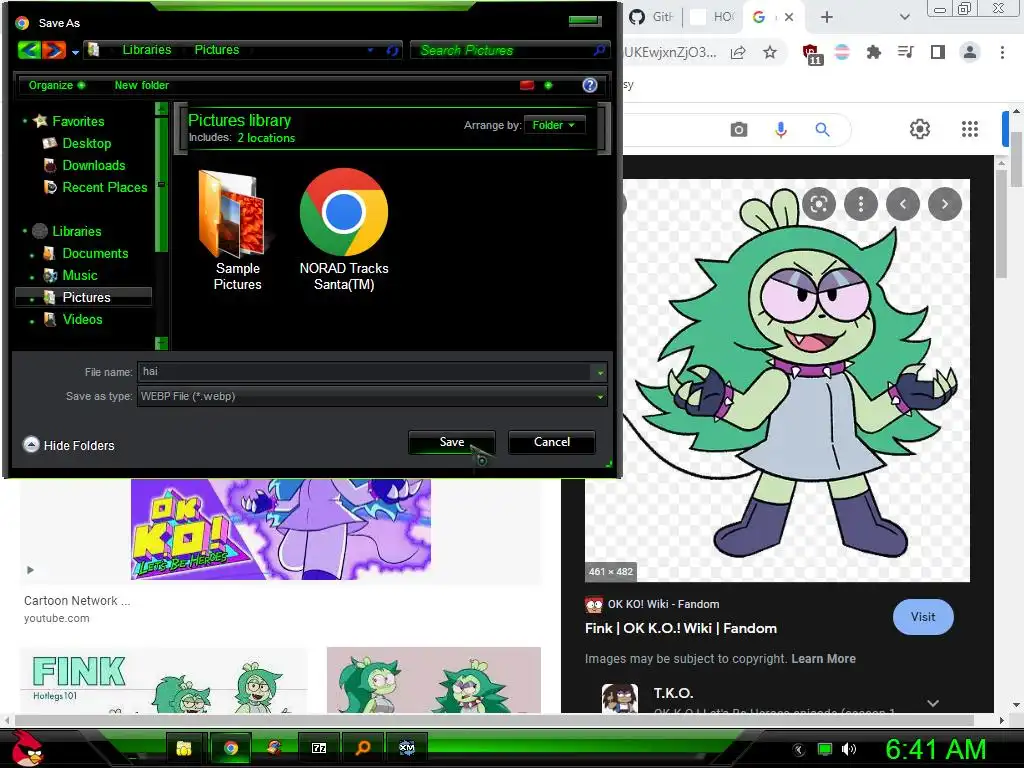This screenshot has width=1024, height=768.
Task: Open Recent Places in Favorites
Action: click(104, 187)
